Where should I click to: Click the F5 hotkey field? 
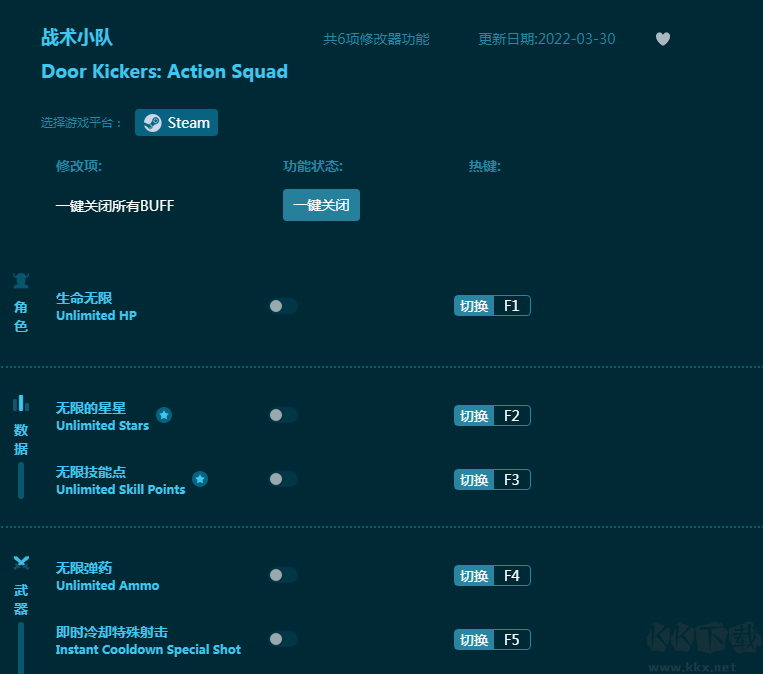pyautogui.click(x=511, y=639)
